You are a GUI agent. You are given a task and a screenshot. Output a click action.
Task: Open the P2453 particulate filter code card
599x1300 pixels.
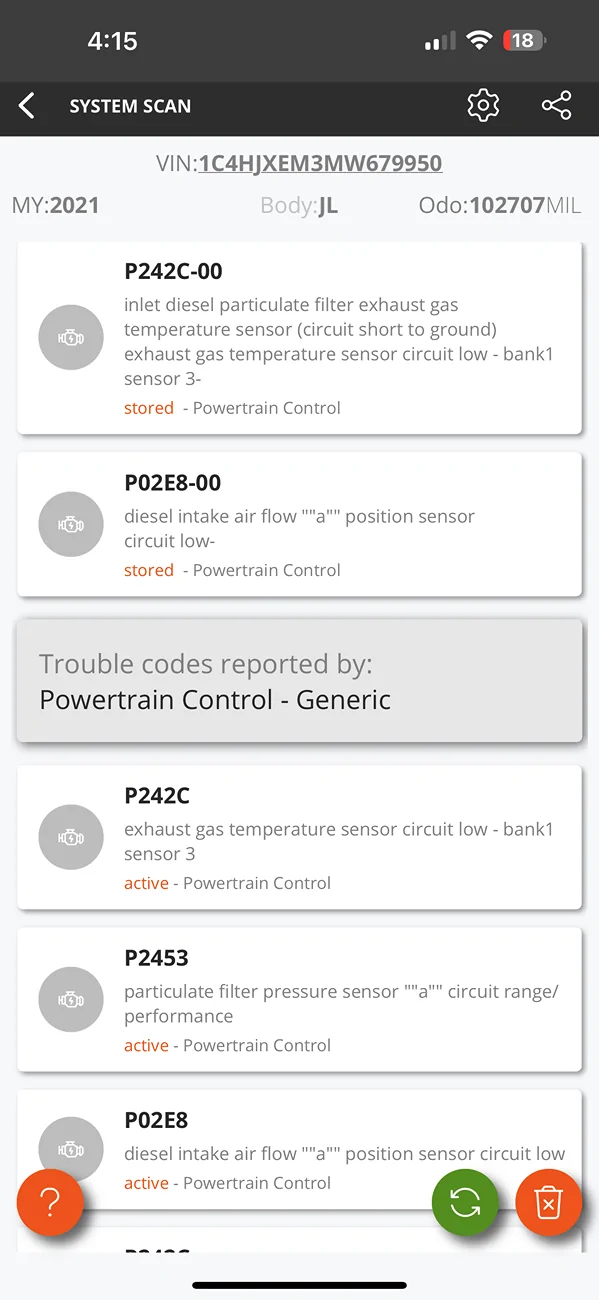pyautogui.click(x=300, y=1000)
